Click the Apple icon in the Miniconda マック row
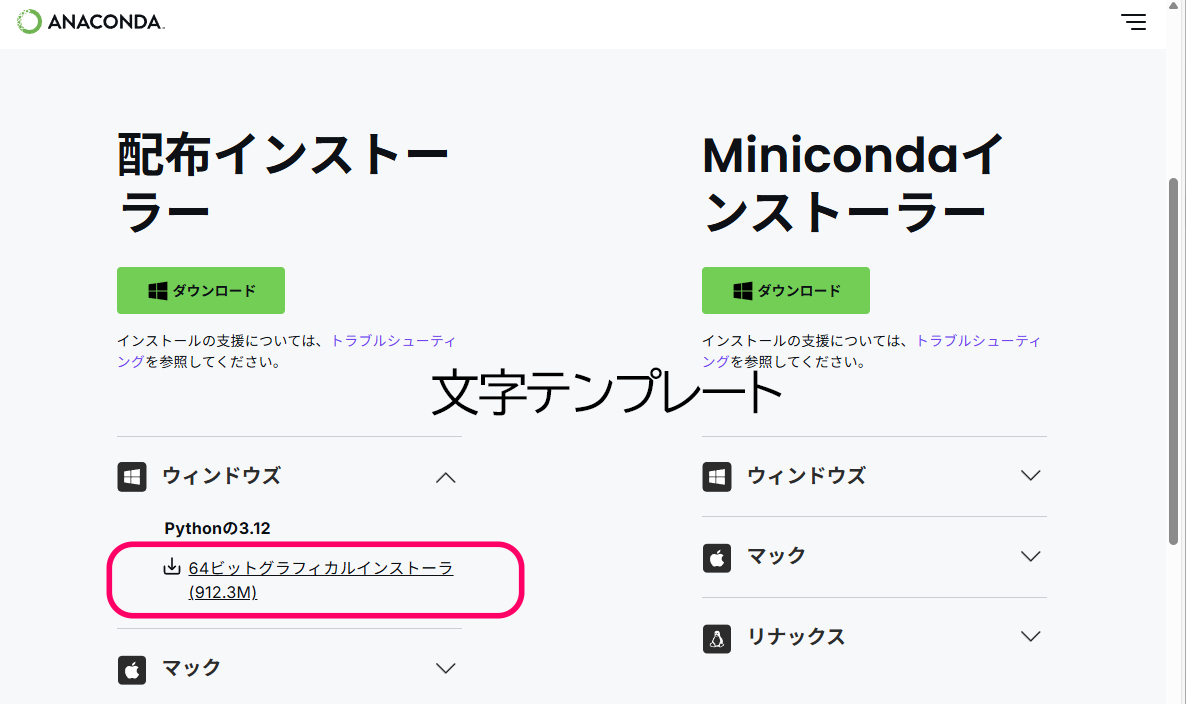The width and height of the screenshot is (1186, 704). [x=716, y=558]
